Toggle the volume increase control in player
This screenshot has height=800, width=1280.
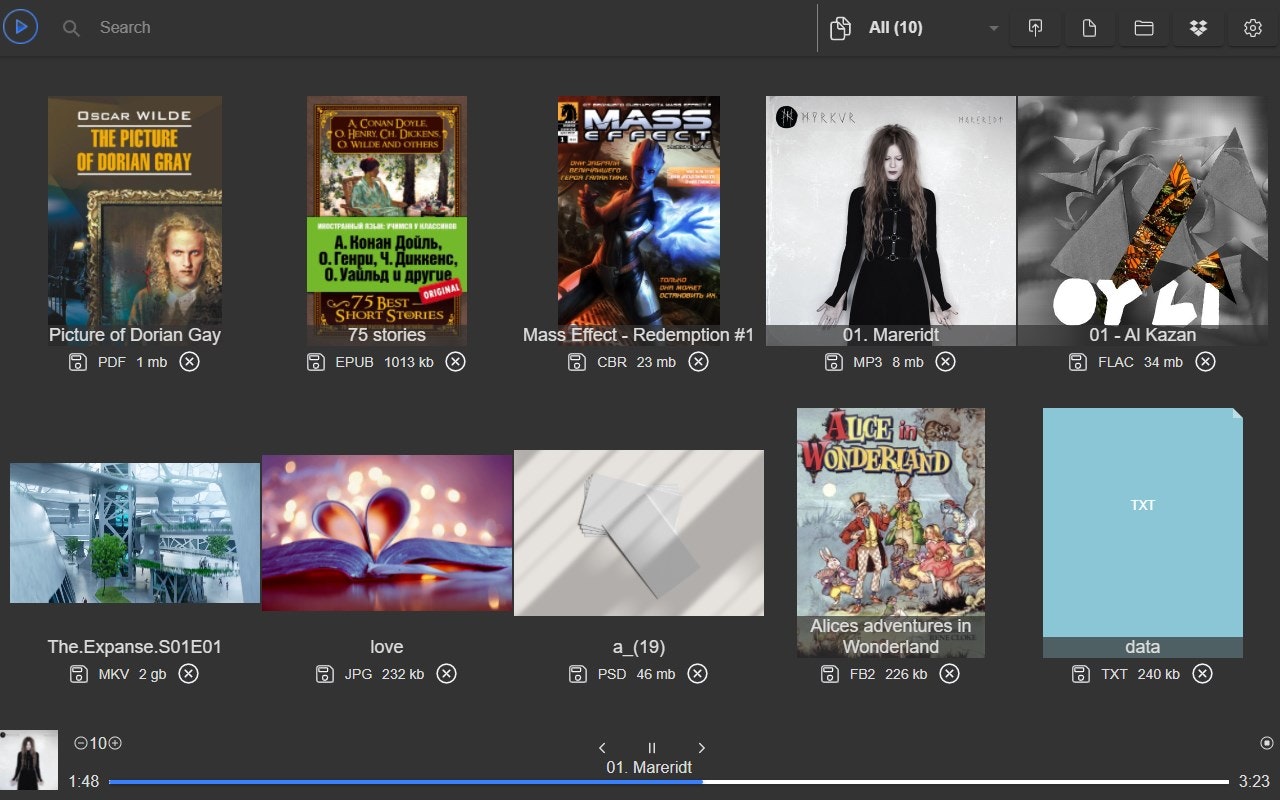coord(114,743)
